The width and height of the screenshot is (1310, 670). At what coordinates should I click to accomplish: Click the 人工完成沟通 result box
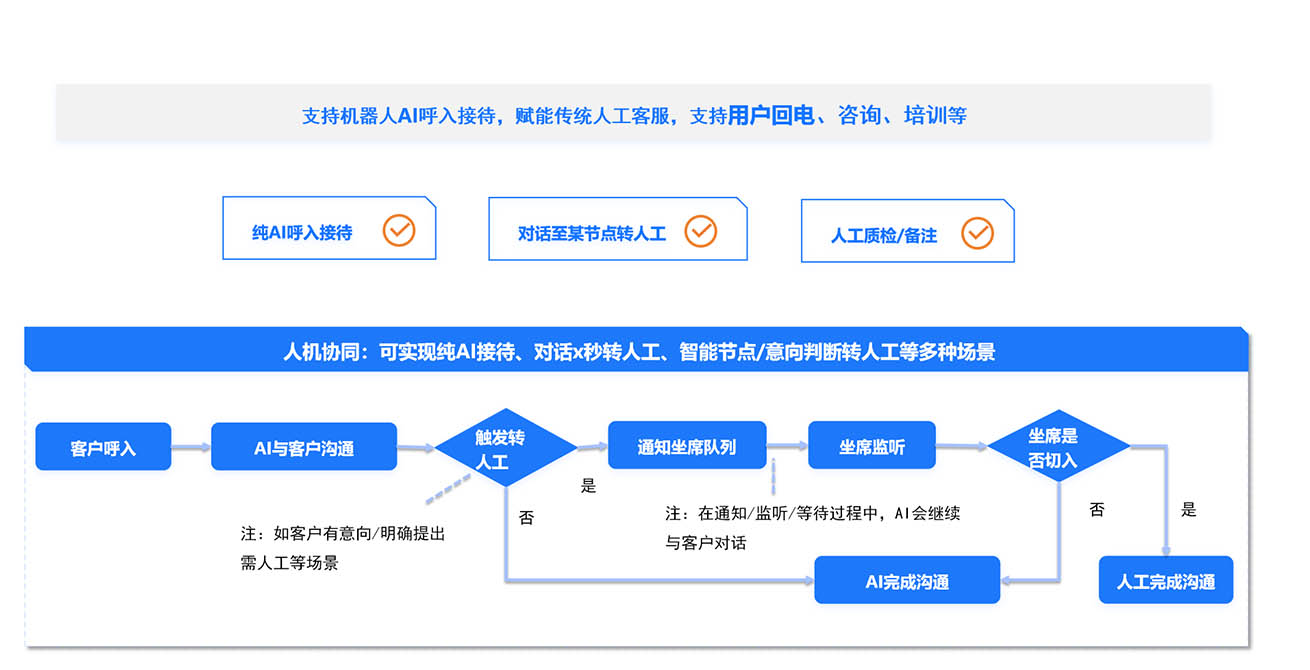(1165, 580)
